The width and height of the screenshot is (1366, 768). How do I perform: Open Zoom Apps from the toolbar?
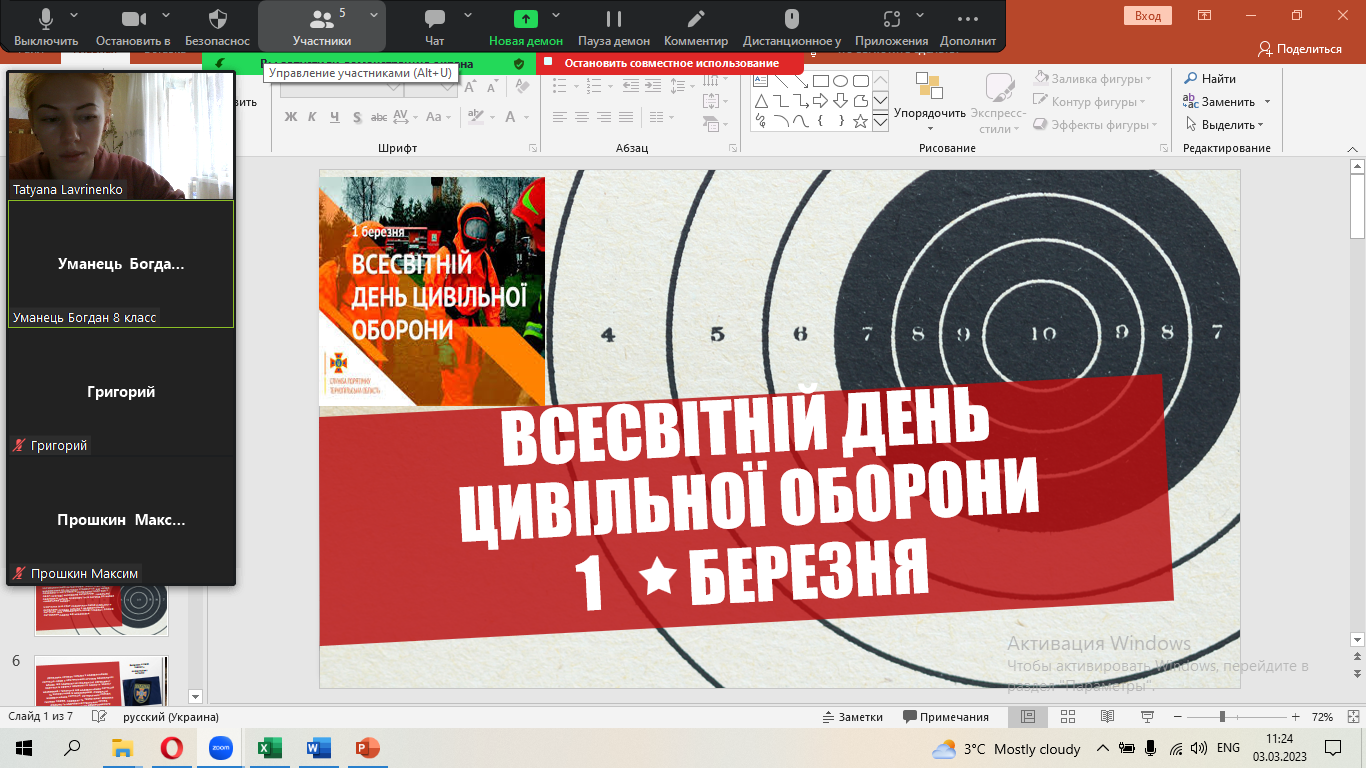coord(891,27)
